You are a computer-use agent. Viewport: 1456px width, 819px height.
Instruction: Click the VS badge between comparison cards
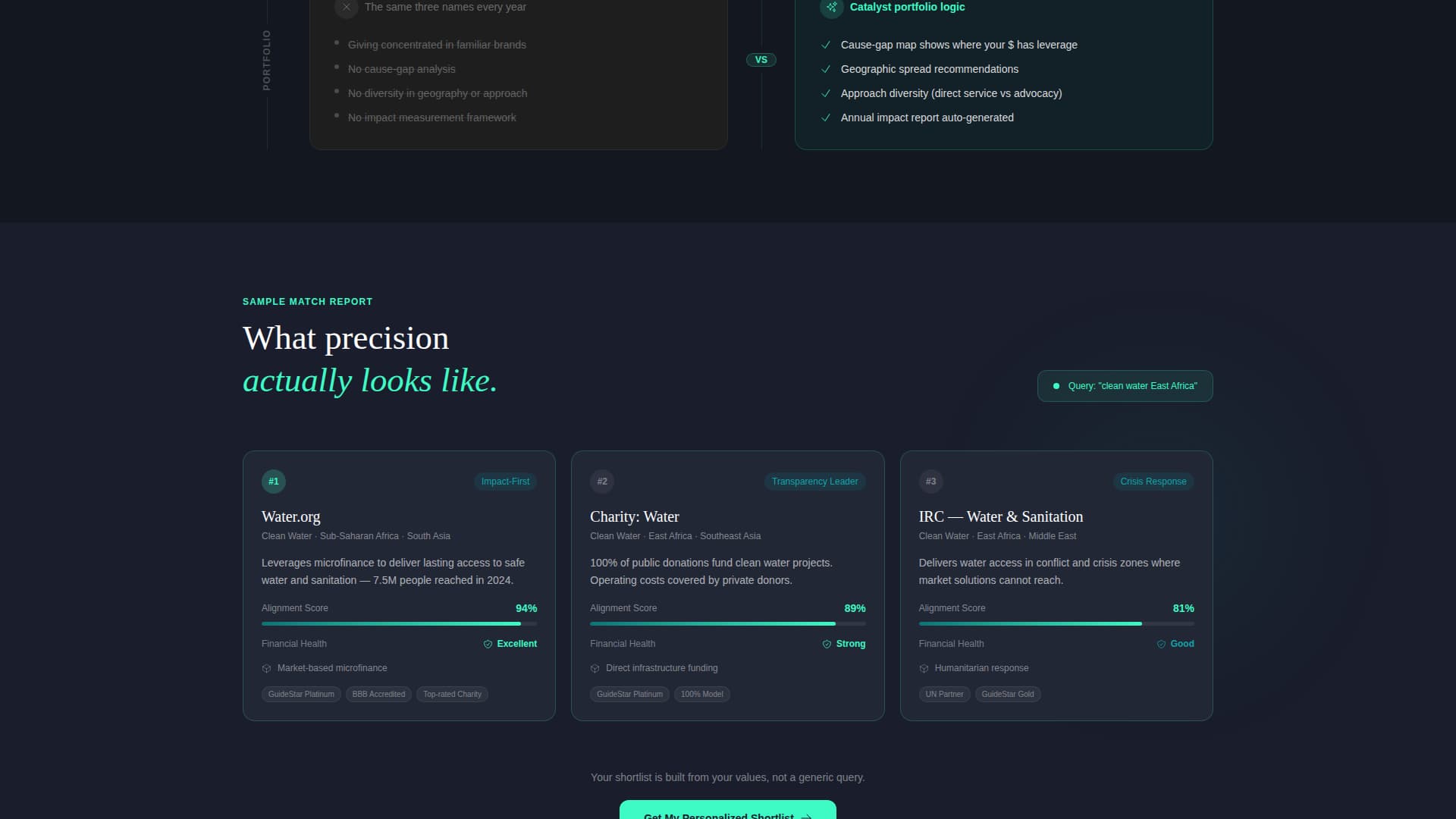[761, 60]
